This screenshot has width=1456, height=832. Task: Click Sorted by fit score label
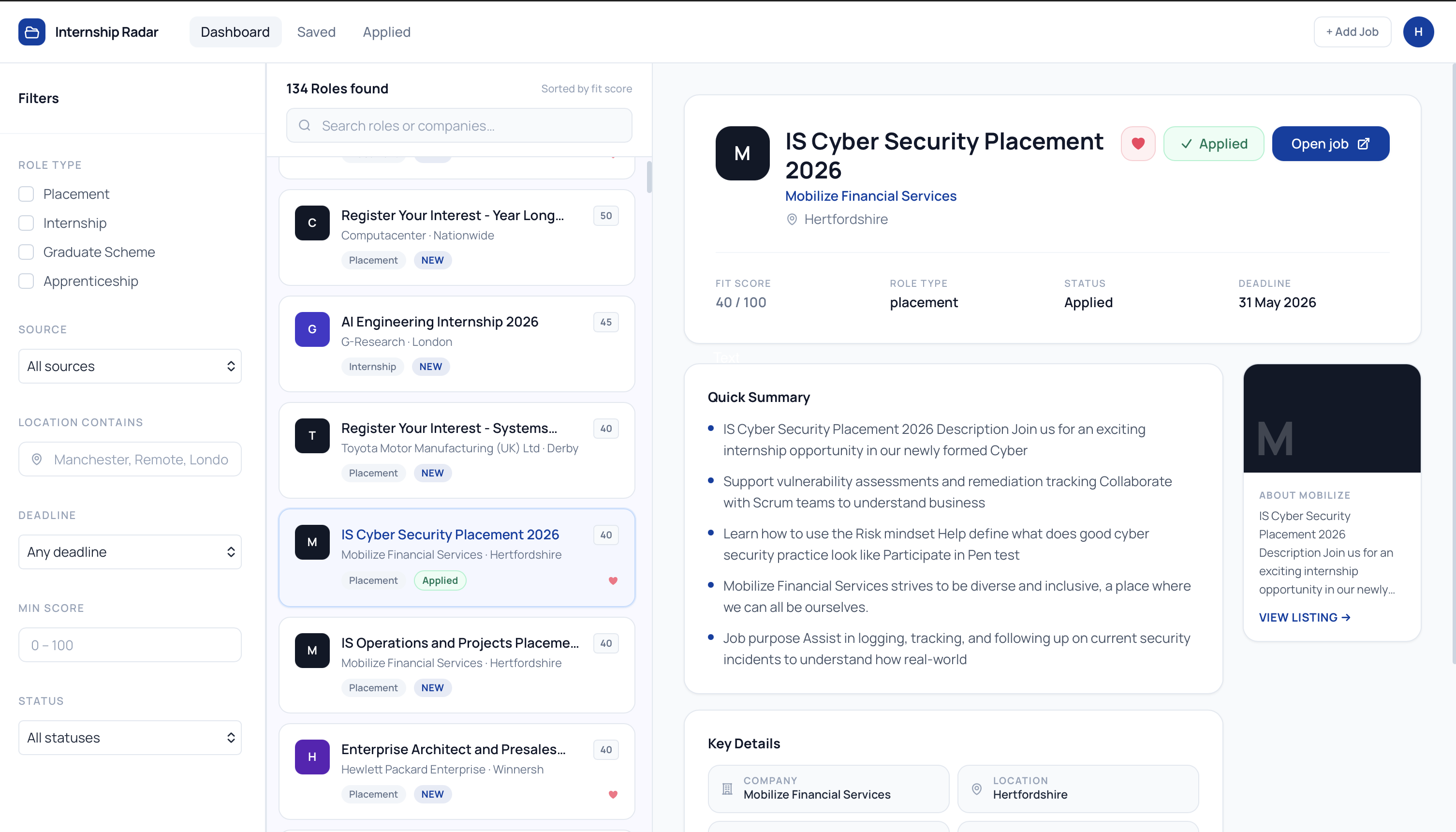pos(586,89)
